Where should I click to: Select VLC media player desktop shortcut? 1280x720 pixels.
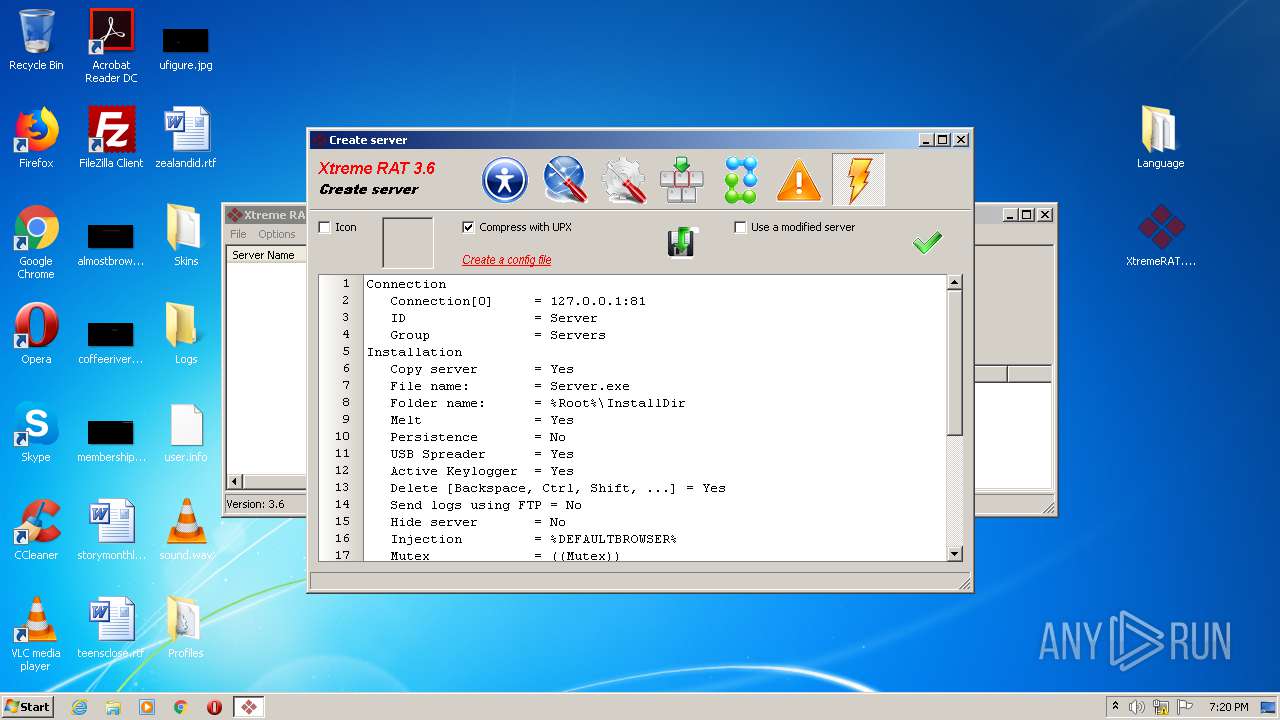coord(36,634)
